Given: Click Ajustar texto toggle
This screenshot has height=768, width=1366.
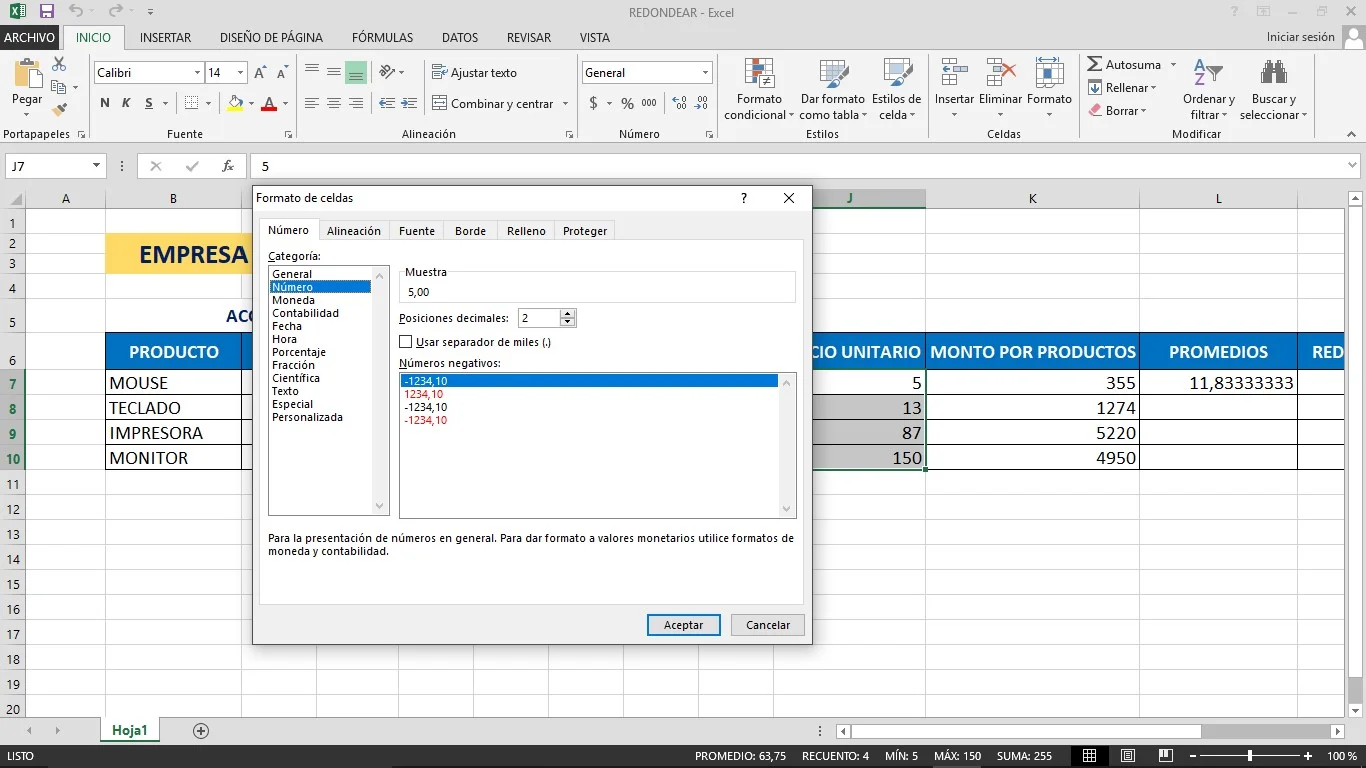Looking at the screenshot, I should click(x=475, y=73).
